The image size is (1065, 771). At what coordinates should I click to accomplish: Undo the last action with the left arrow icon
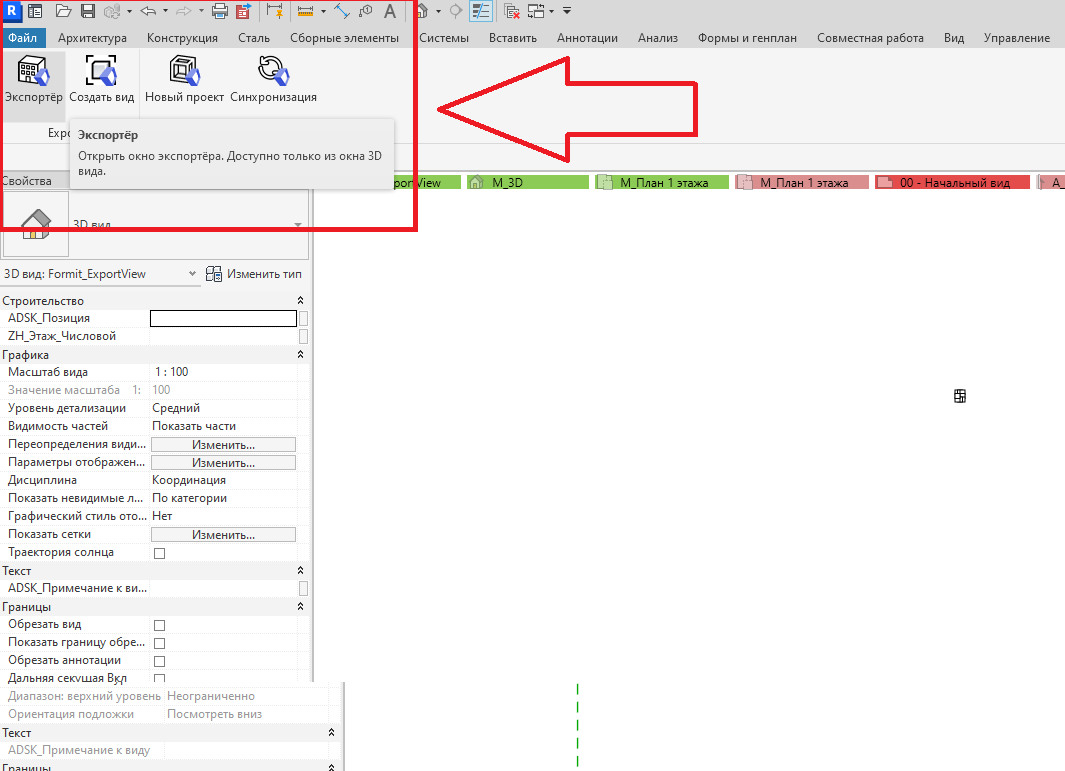click(x=148, y=11)
